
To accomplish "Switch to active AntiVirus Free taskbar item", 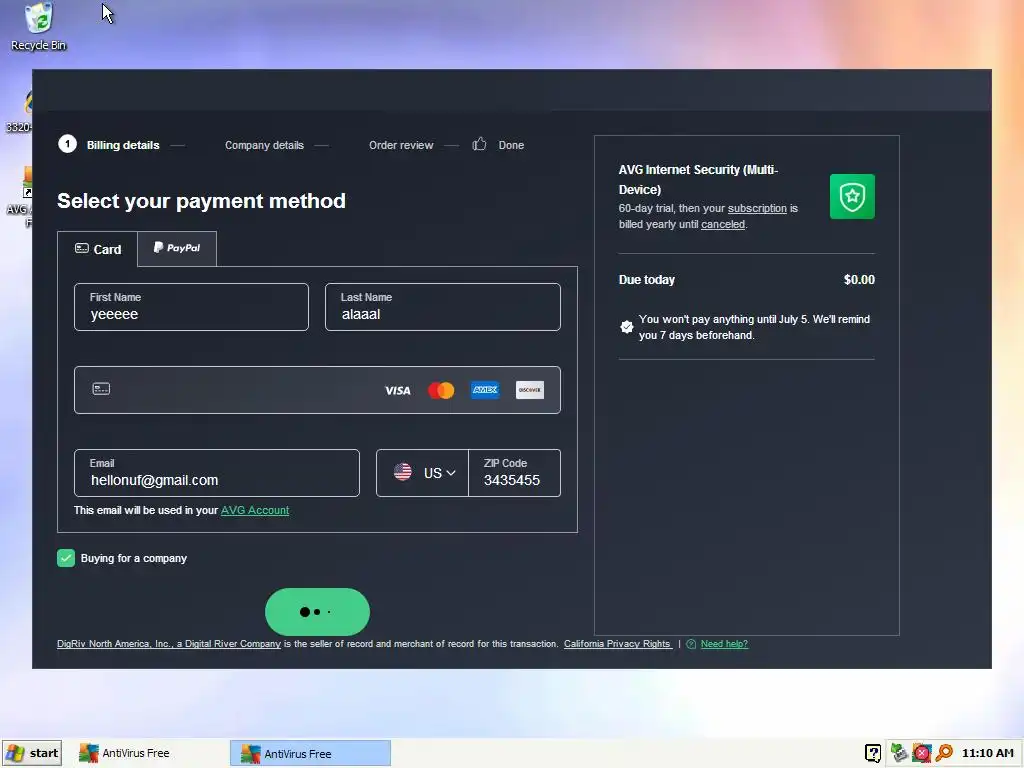I will 310,753.
